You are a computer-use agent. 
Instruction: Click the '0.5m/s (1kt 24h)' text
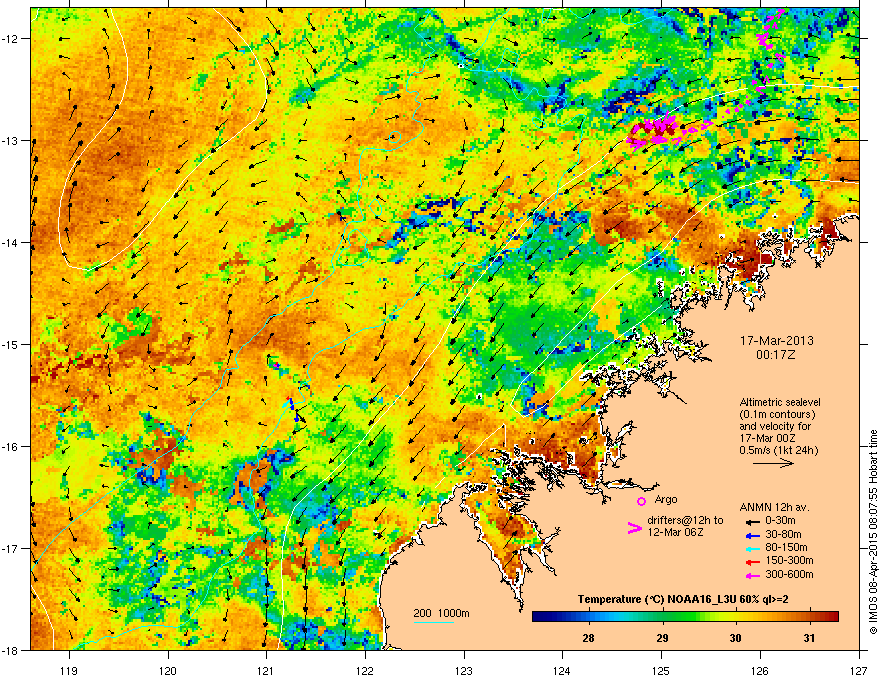tap(778, 450)
